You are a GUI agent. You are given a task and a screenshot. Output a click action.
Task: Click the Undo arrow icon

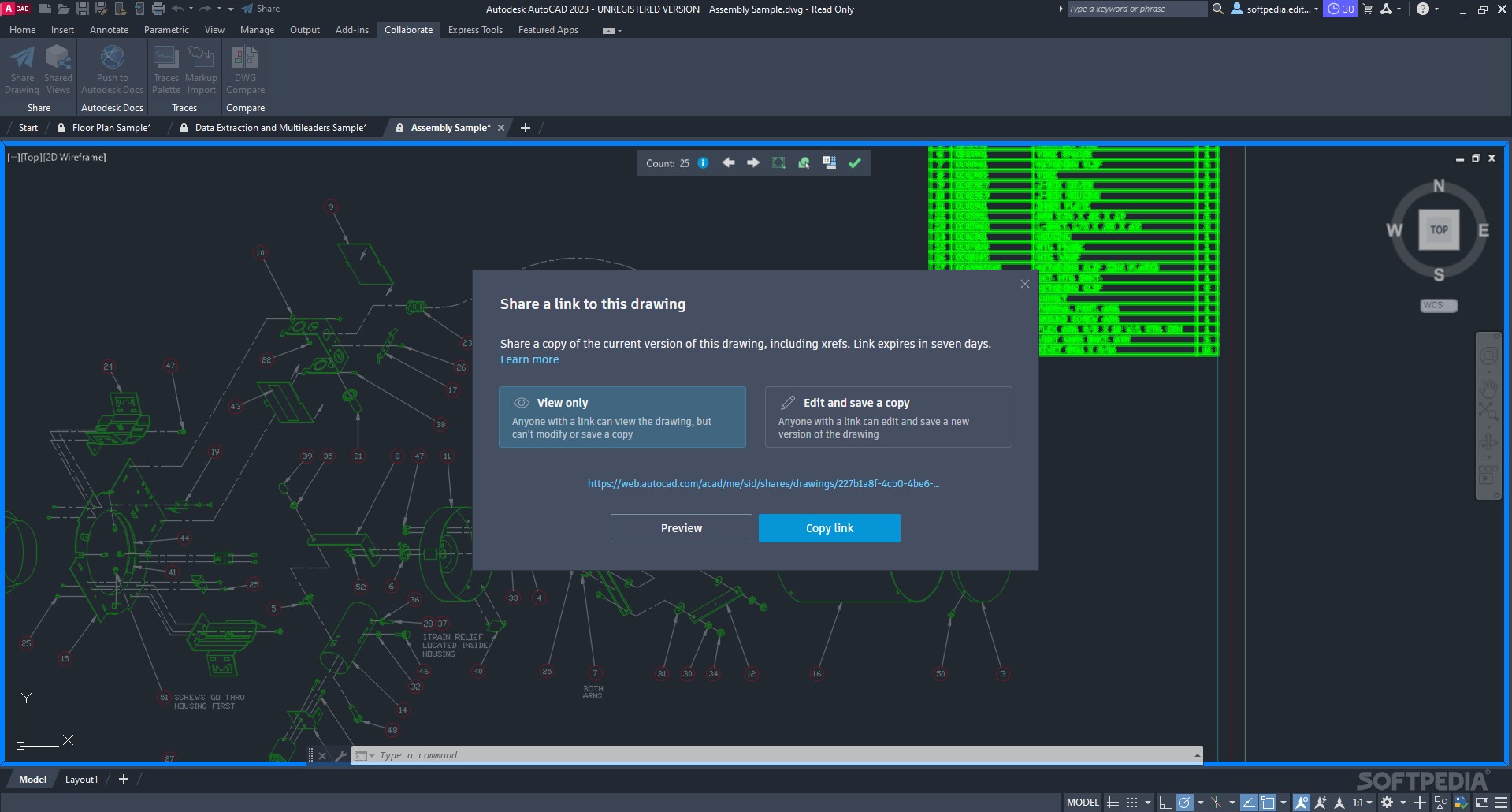(177, 9)
